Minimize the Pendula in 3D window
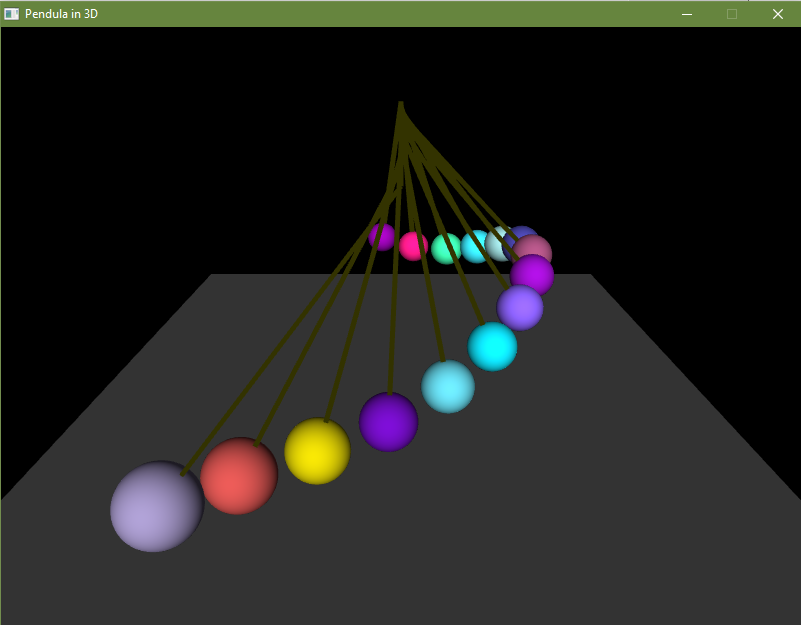 (687, 14)
